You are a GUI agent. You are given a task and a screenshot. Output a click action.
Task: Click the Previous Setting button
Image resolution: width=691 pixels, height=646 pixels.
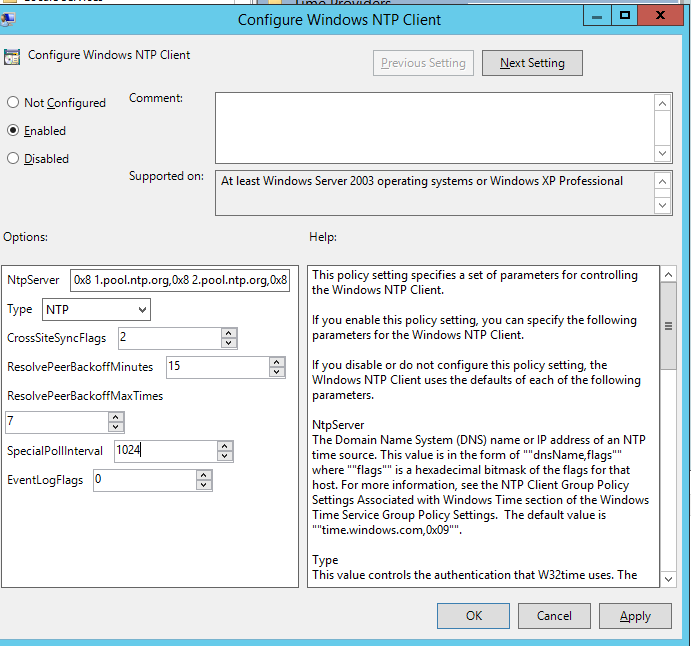click(423, 63)
